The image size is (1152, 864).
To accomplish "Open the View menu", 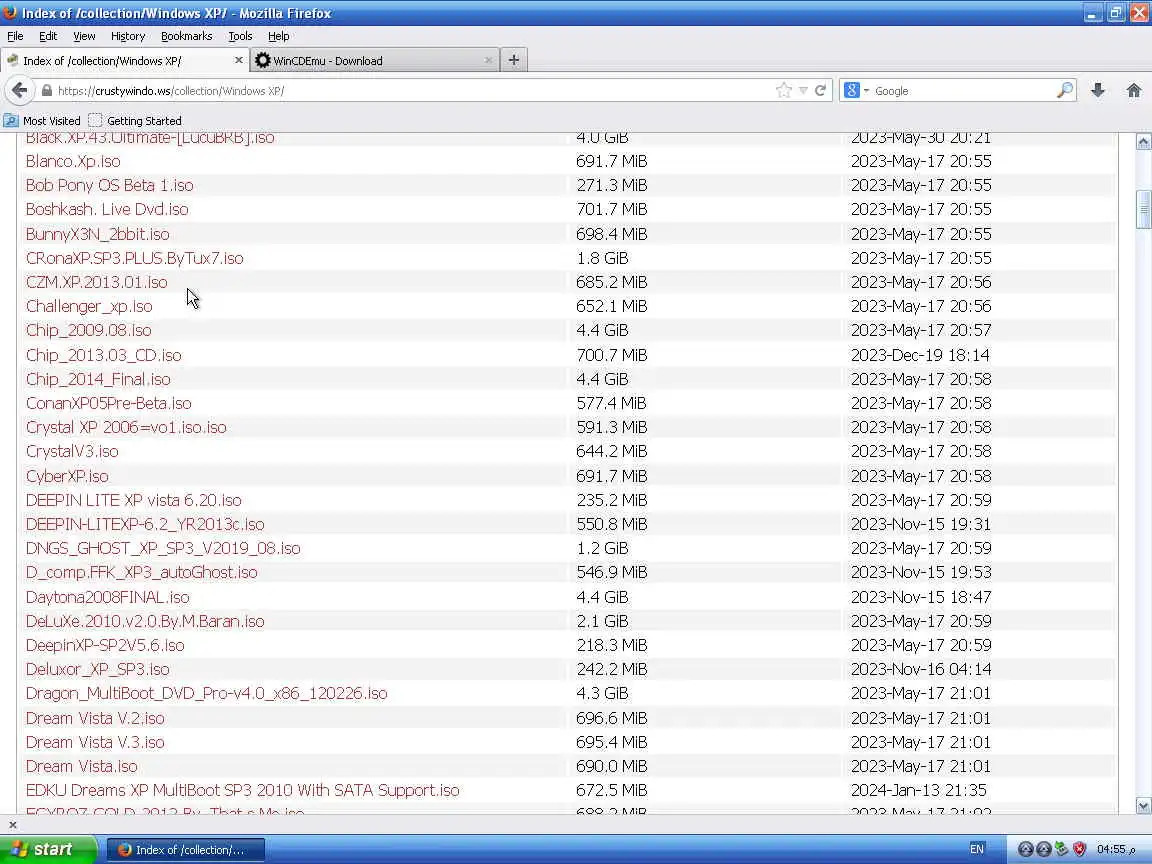I will point(84,36).
